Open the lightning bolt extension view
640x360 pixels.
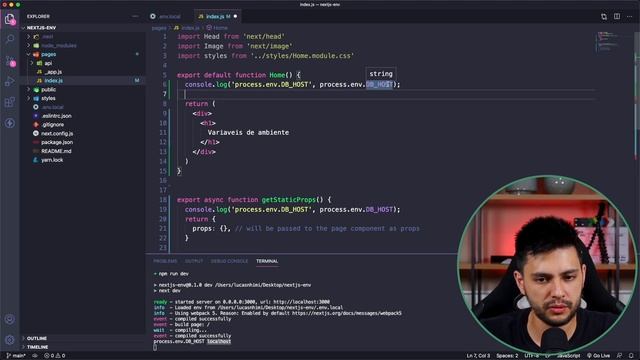[x=10, y=123]
